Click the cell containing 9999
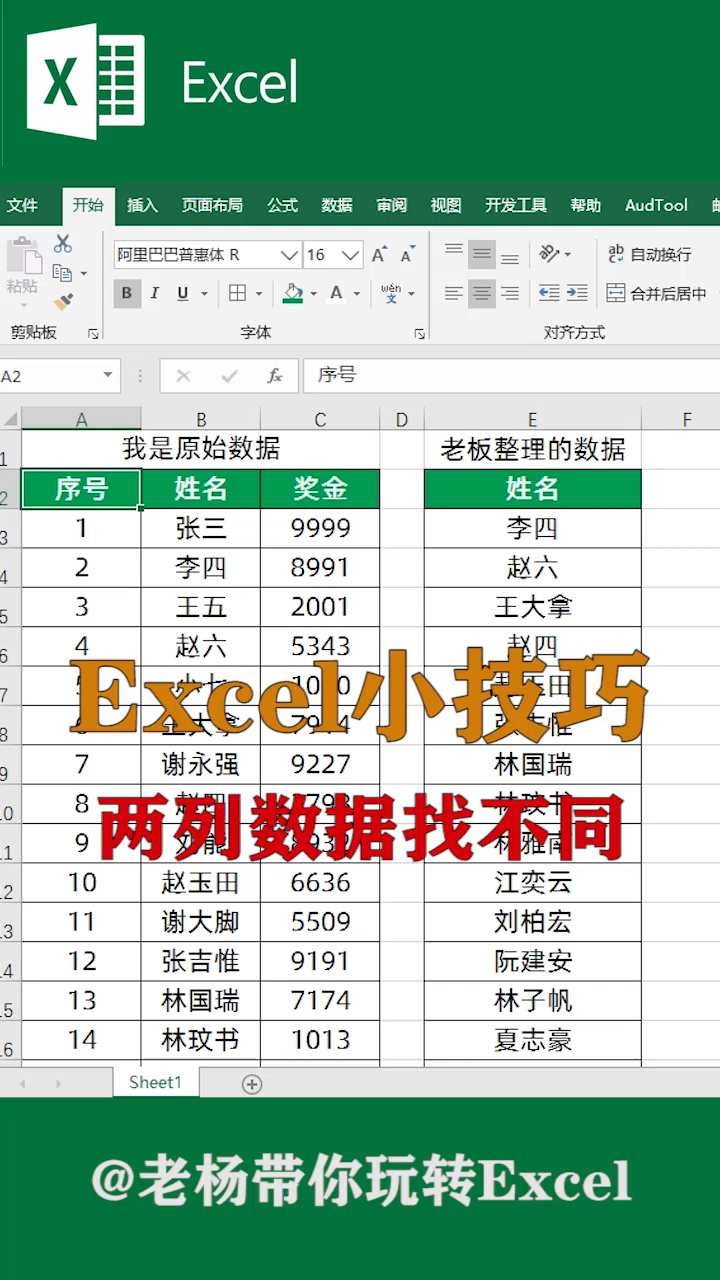This screenshot has height=1280, width=720. (x=320, y=528)
